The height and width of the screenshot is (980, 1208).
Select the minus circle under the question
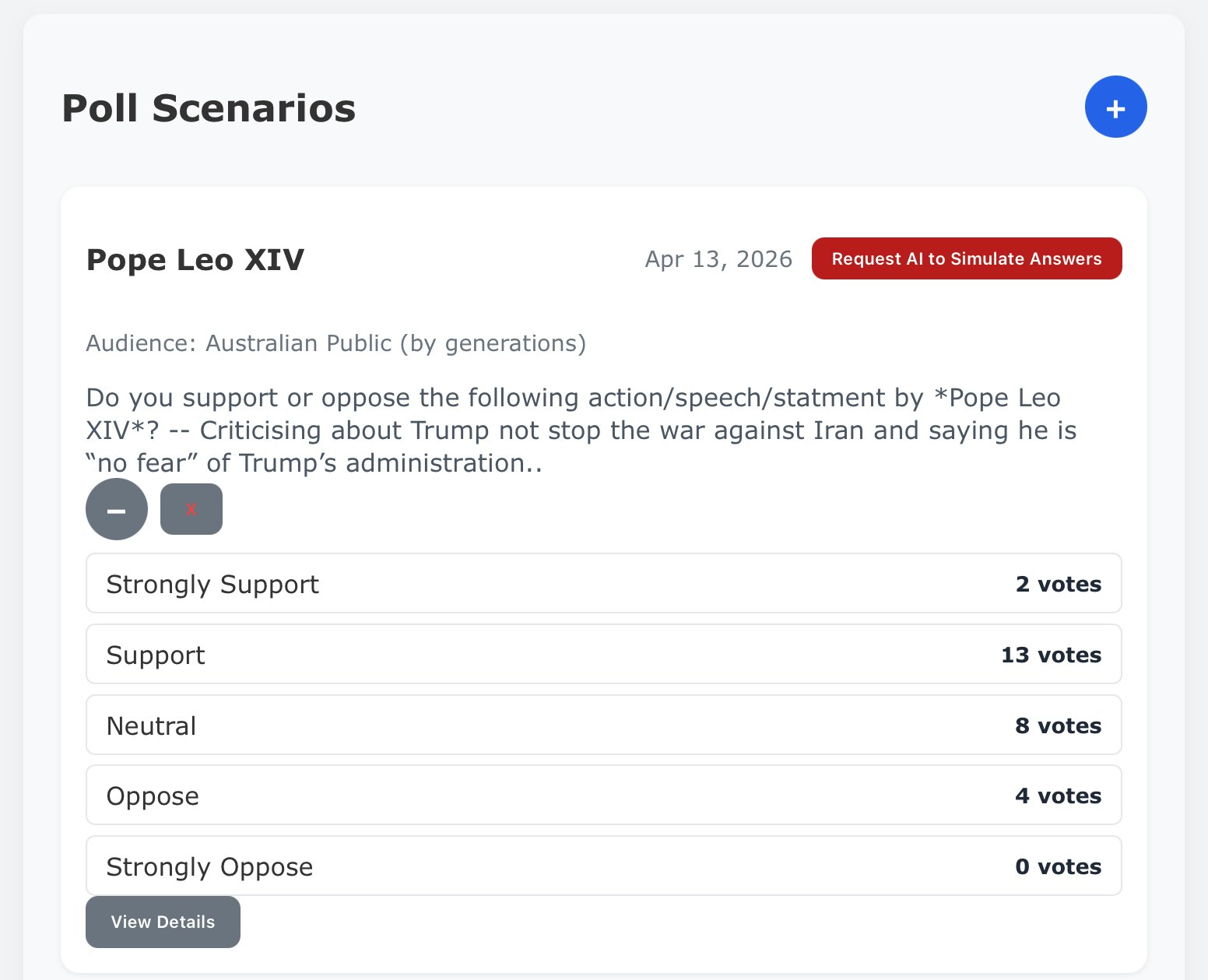point(116,509)
